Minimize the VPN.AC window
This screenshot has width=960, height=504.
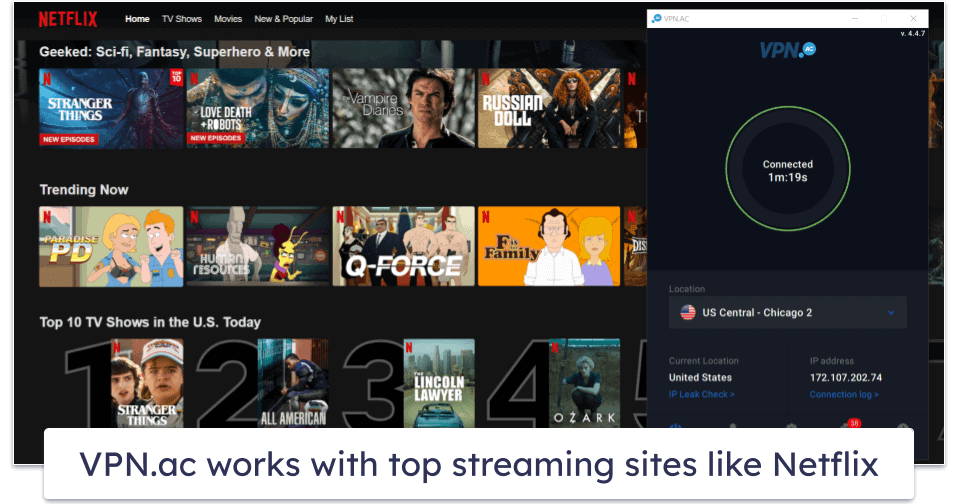click(x=855, y=18)
